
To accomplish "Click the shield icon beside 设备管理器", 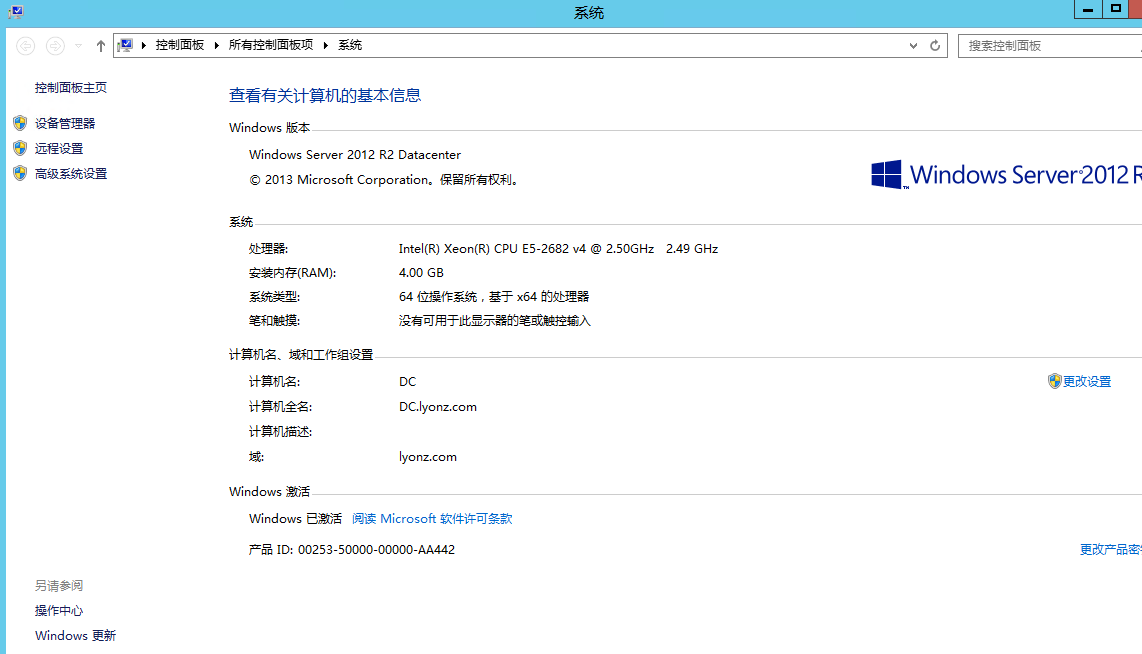I will point(20,123).
